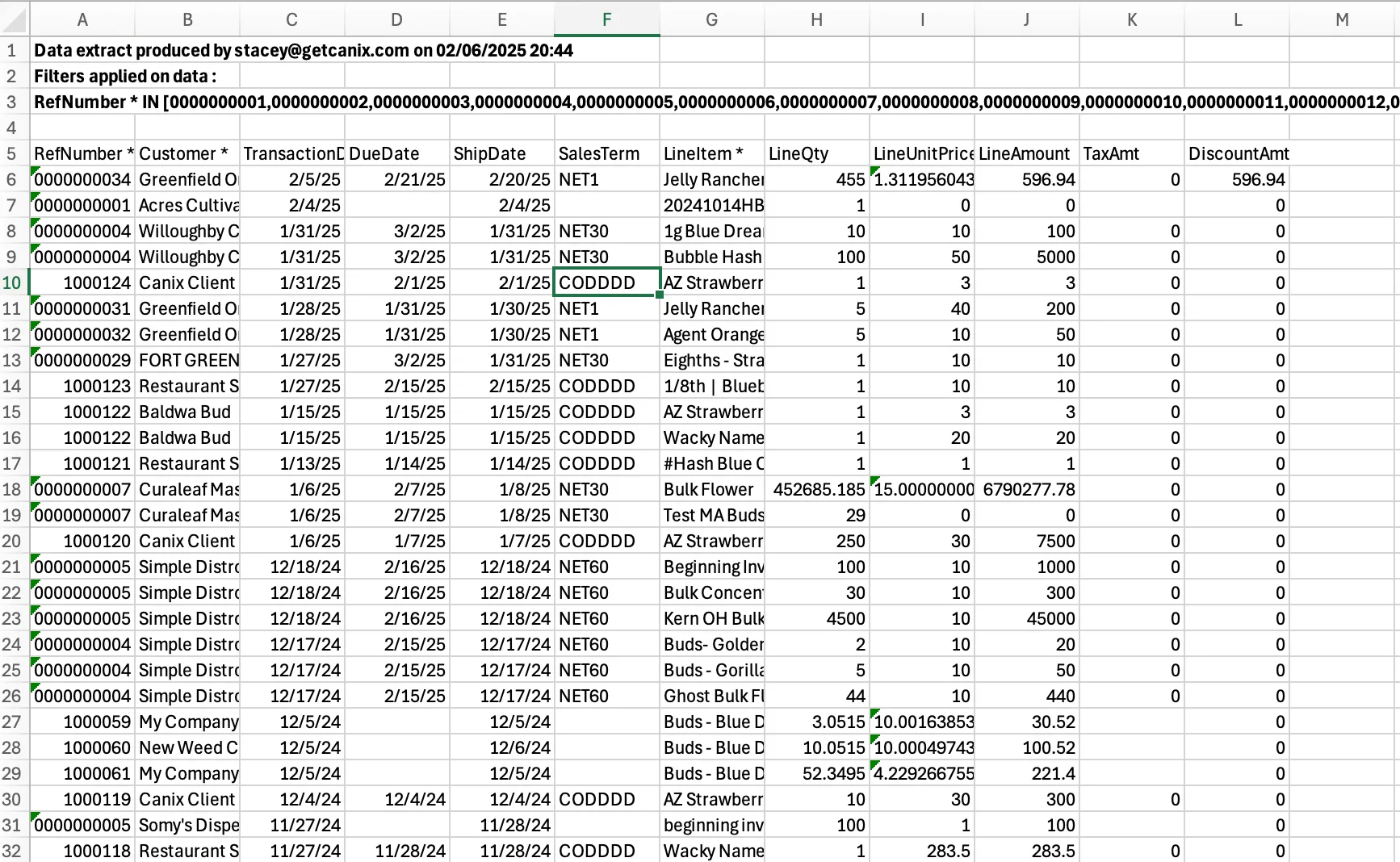
Task: Click the DueDate cell 12/4/24
Action: (x=397, y=800)
